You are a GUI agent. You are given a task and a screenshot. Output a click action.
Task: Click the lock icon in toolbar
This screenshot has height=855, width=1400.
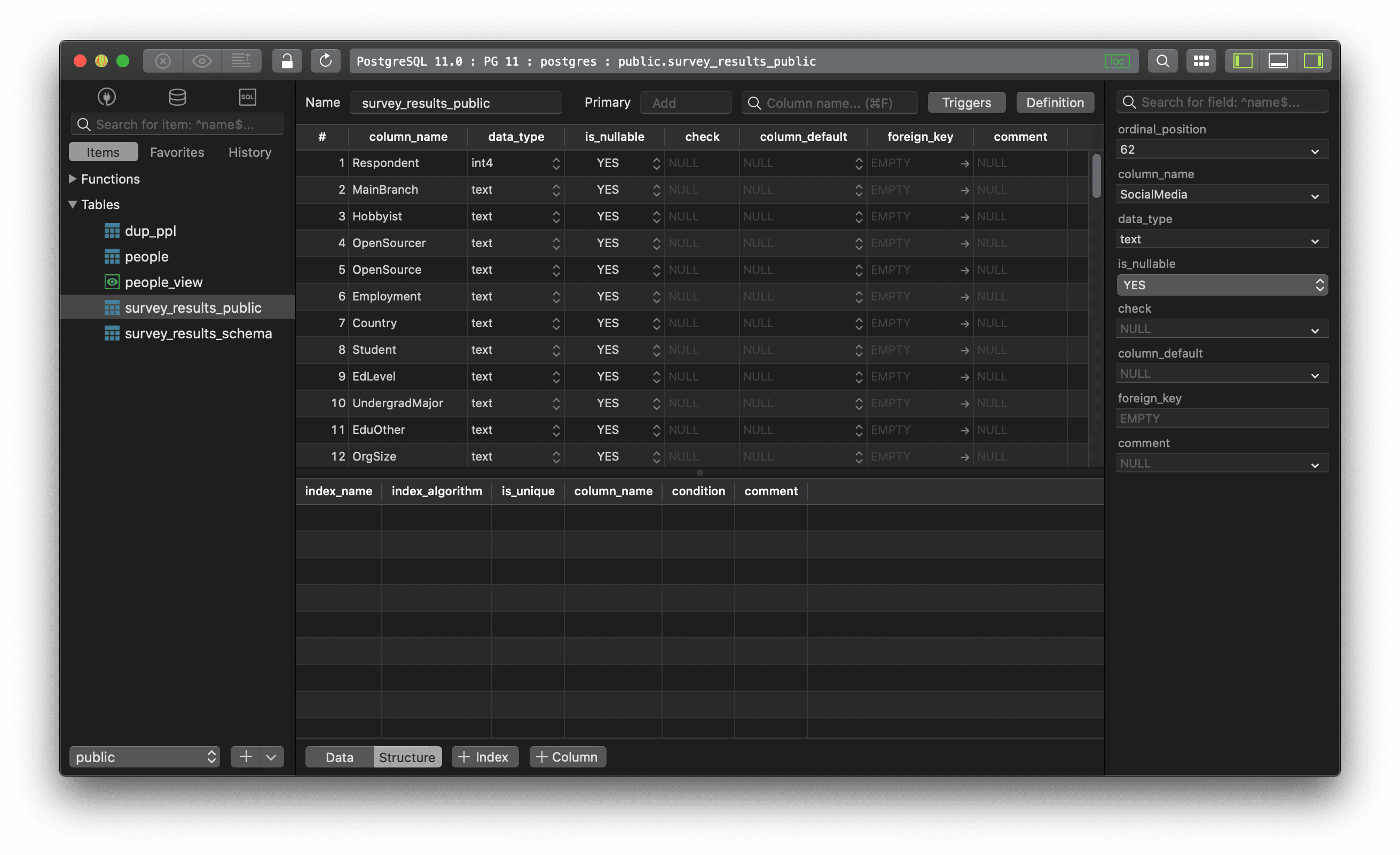pyautogui.click(x=287, y=61)
